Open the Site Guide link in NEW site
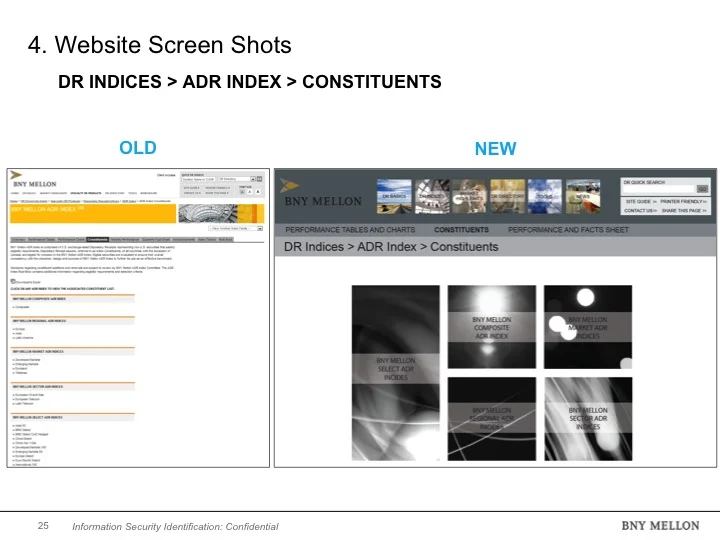 (641, 202)
